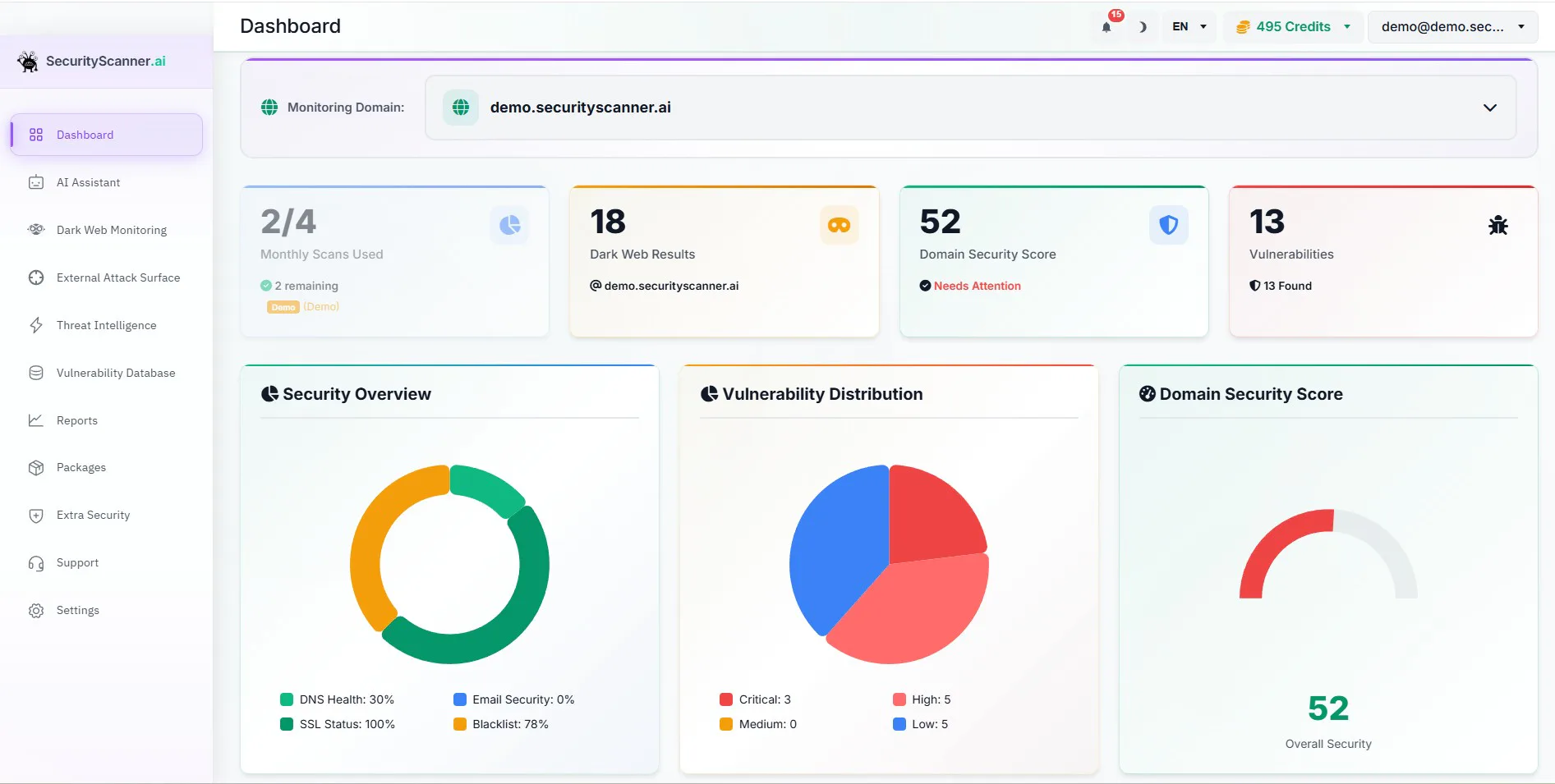
Task: Click the Demo badge on scans card
Action: 283,307
